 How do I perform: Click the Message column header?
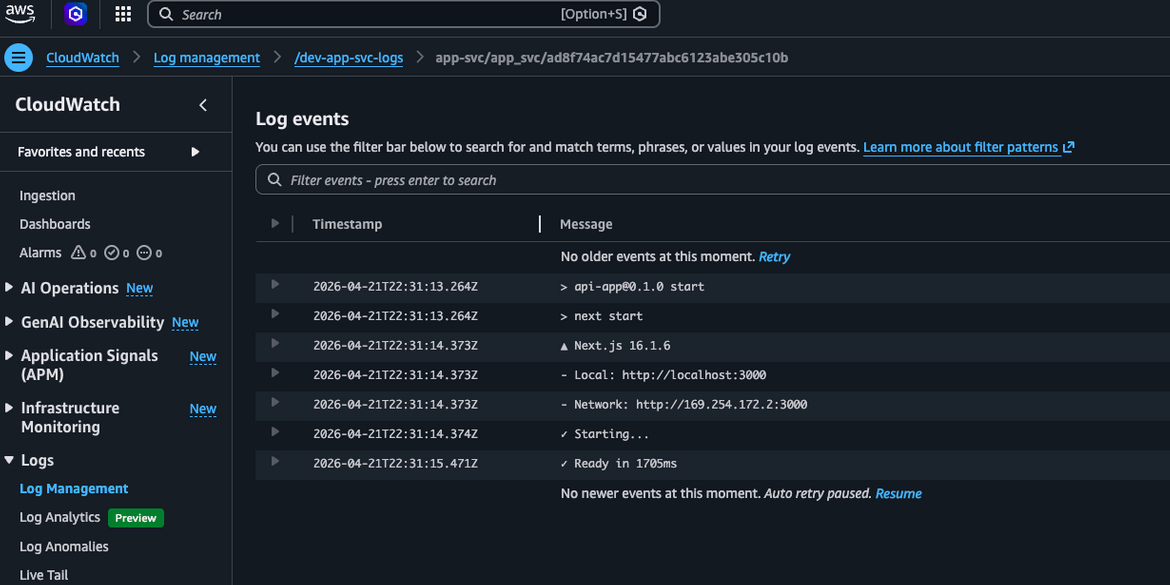pyautogui.click(x=586, y=224)
